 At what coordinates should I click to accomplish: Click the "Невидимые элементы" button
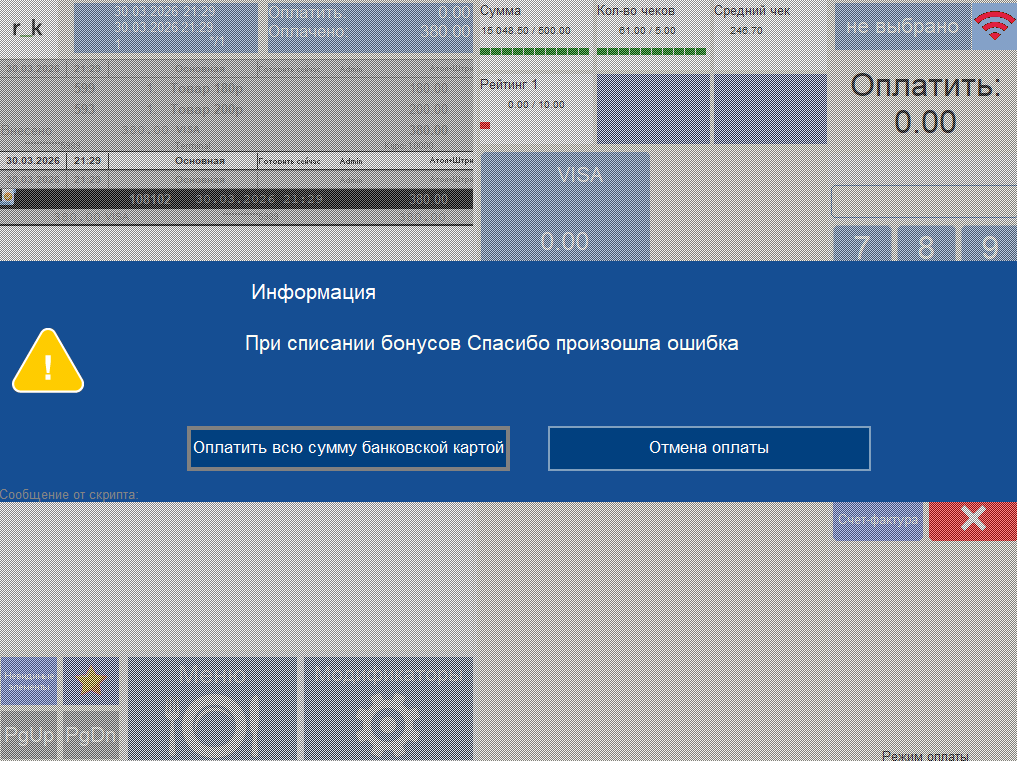(29, 681)
